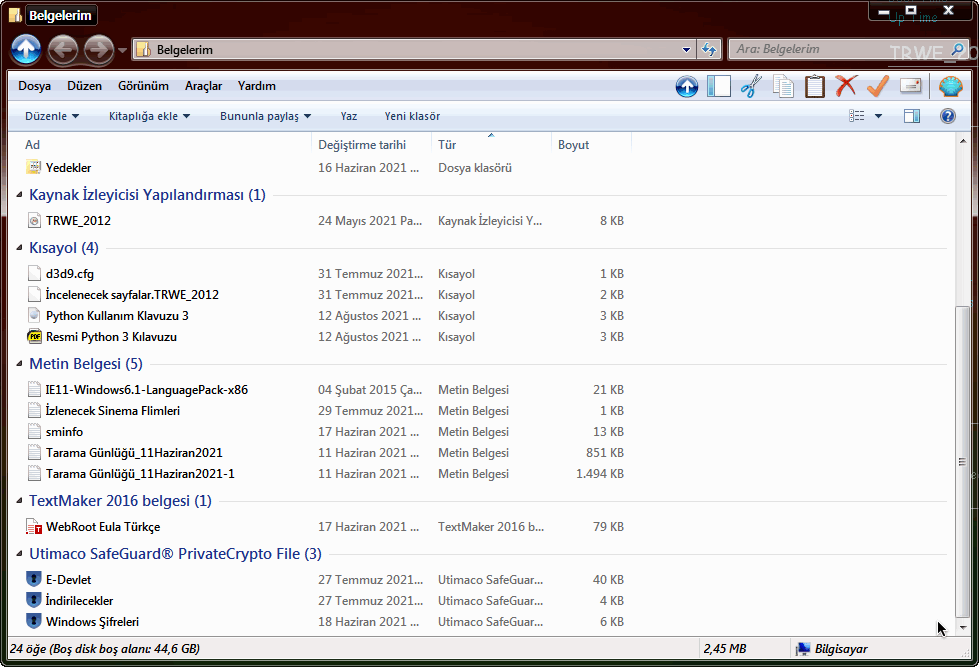Create a folder with Yeni klasör
This screenshot has width=979, height=667.
[x=412, y=116]
